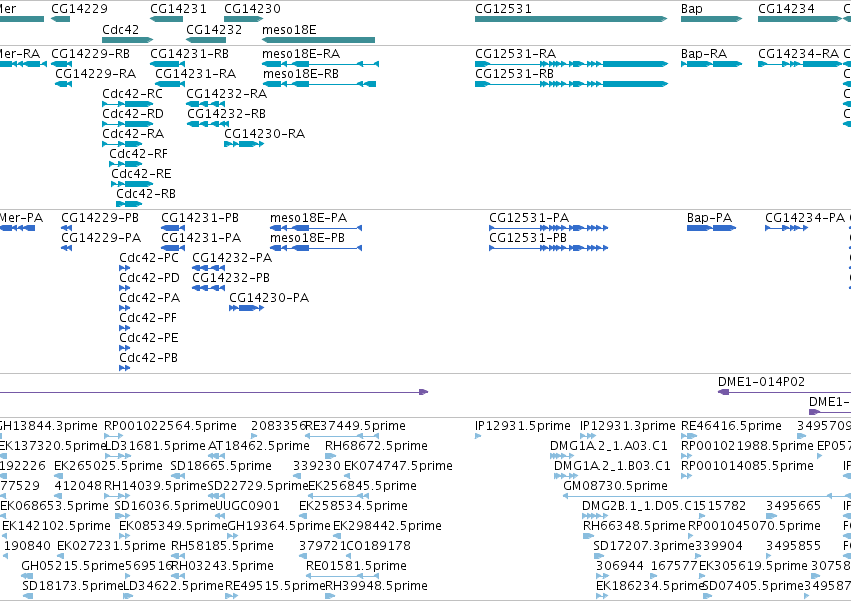Click EST SD17207.3prime
The image size is (851, 601).
644,546
